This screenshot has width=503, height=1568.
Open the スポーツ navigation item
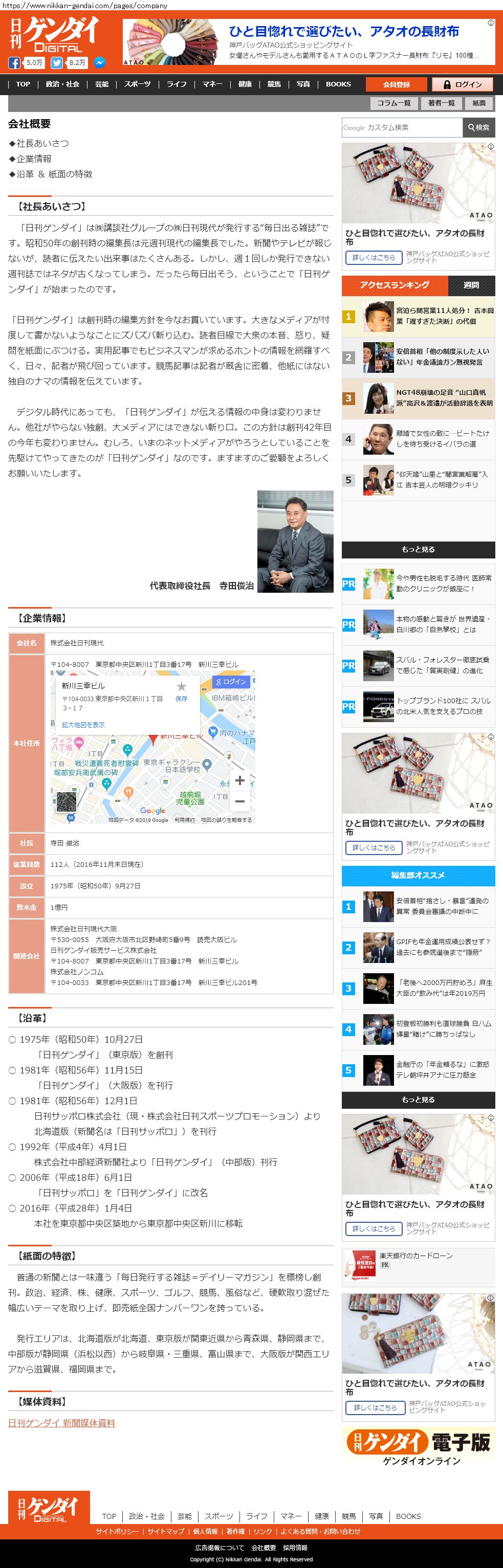click(x=138, y=84)
